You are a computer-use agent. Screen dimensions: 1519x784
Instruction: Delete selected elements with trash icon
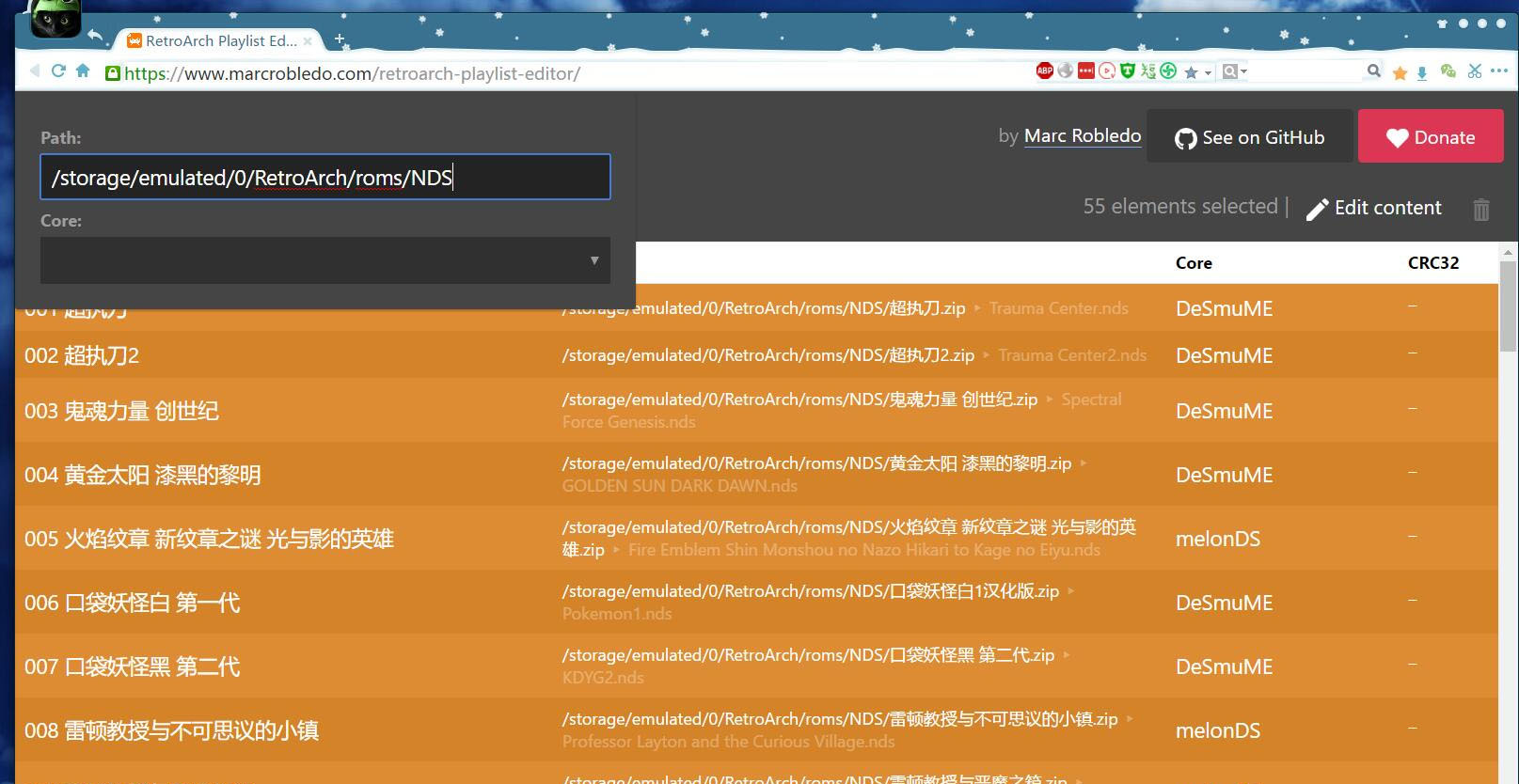coord(1481,209)
